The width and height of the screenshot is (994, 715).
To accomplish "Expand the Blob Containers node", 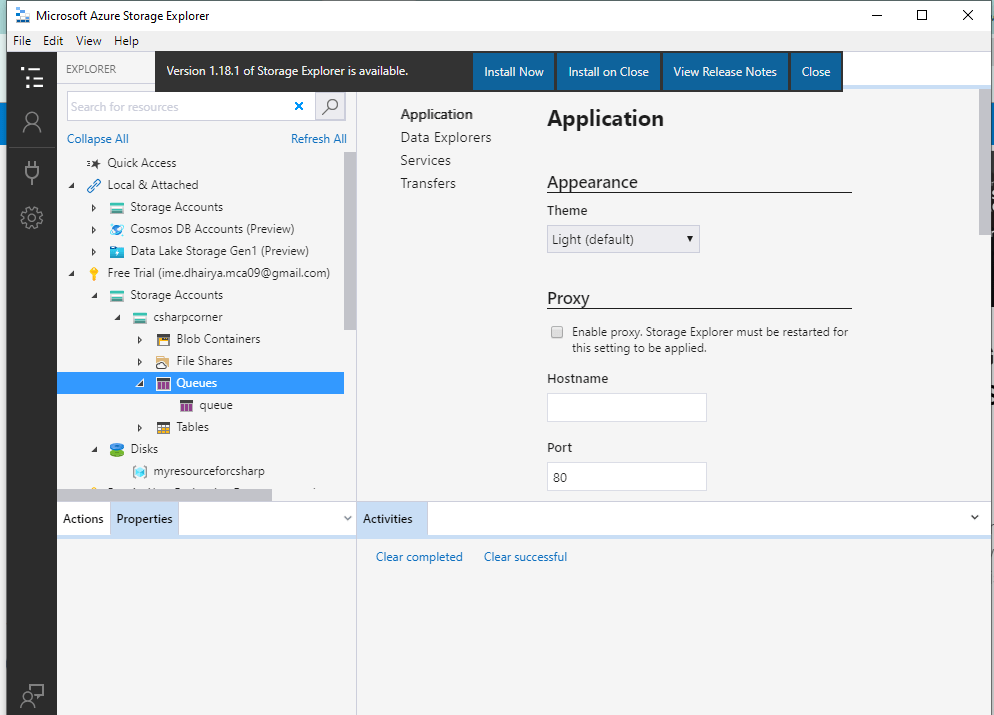I will (x=140, y=339).
